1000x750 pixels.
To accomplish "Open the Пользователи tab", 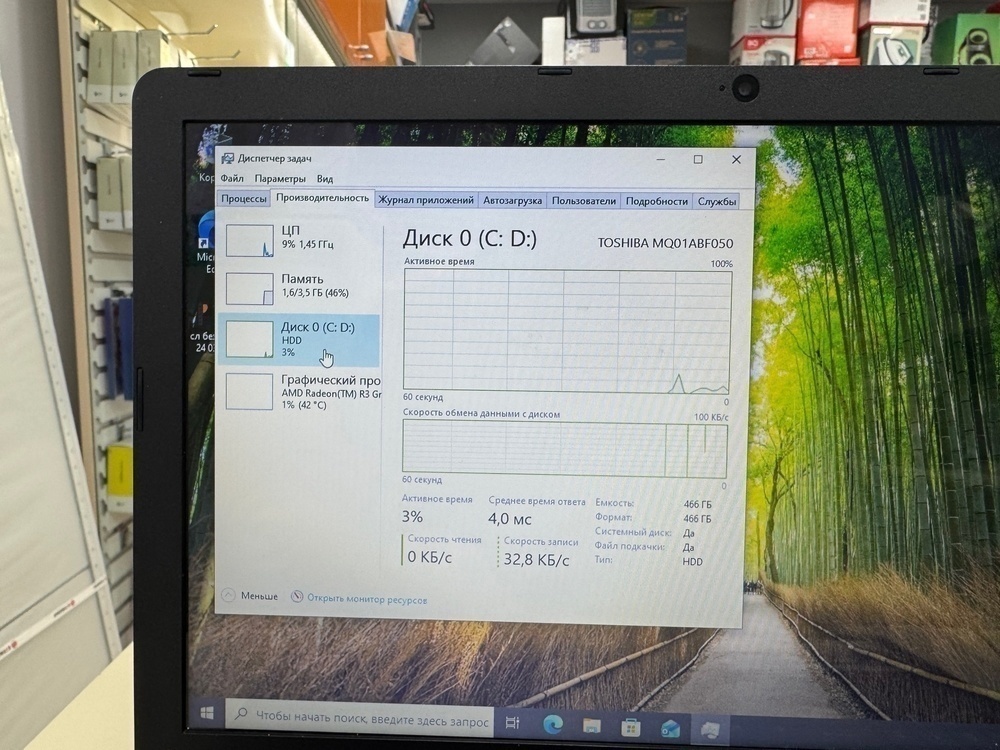I will [584, 200].
